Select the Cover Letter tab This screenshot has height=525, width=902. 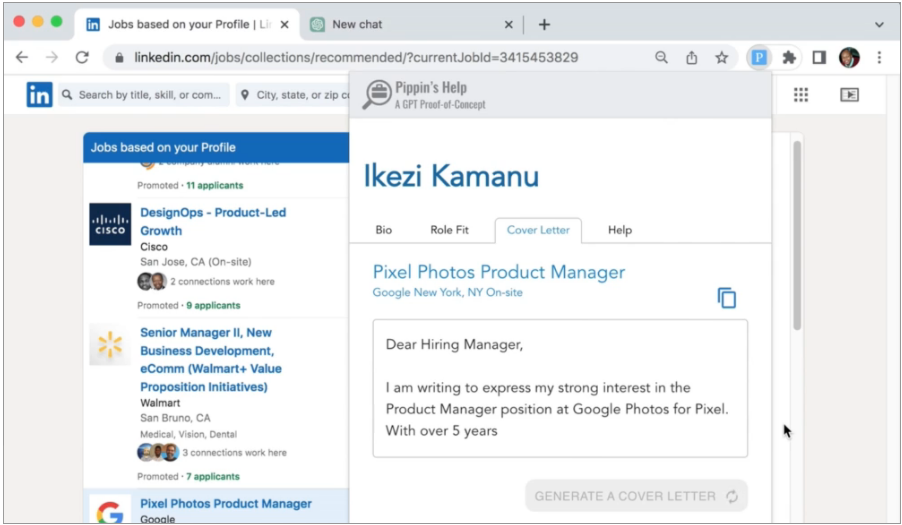click(x=538, y=230)
